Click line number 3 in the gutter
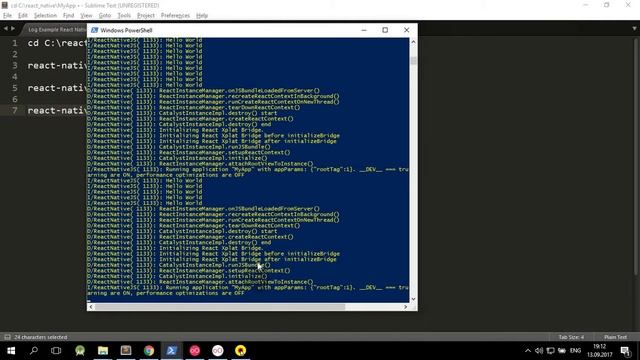The image size is (640, 360). pyautogui.click(x=15, y=65)
